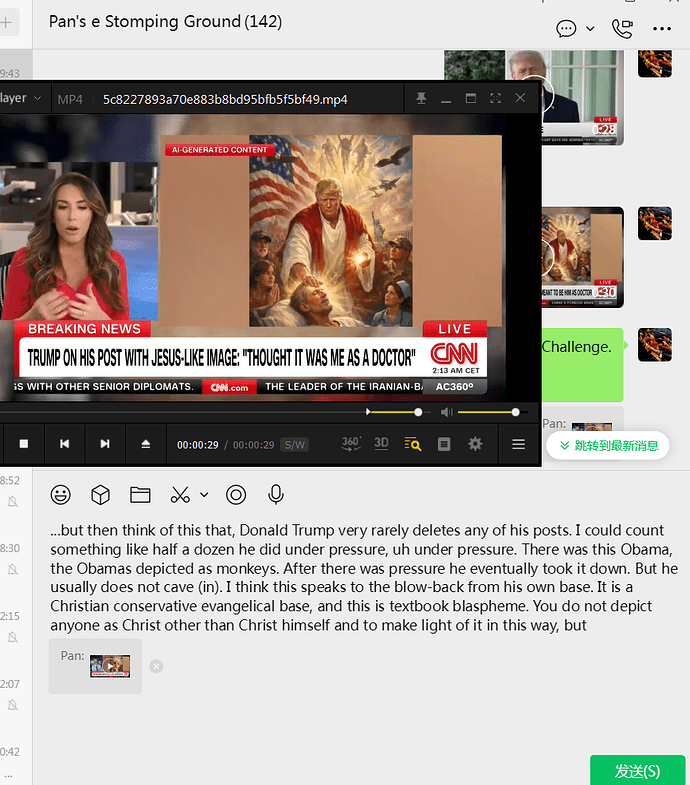Click the avatar beside the 0:30 video
This screenshot has width=690, height=785.
pyautogui.click(x=655, y=223)
